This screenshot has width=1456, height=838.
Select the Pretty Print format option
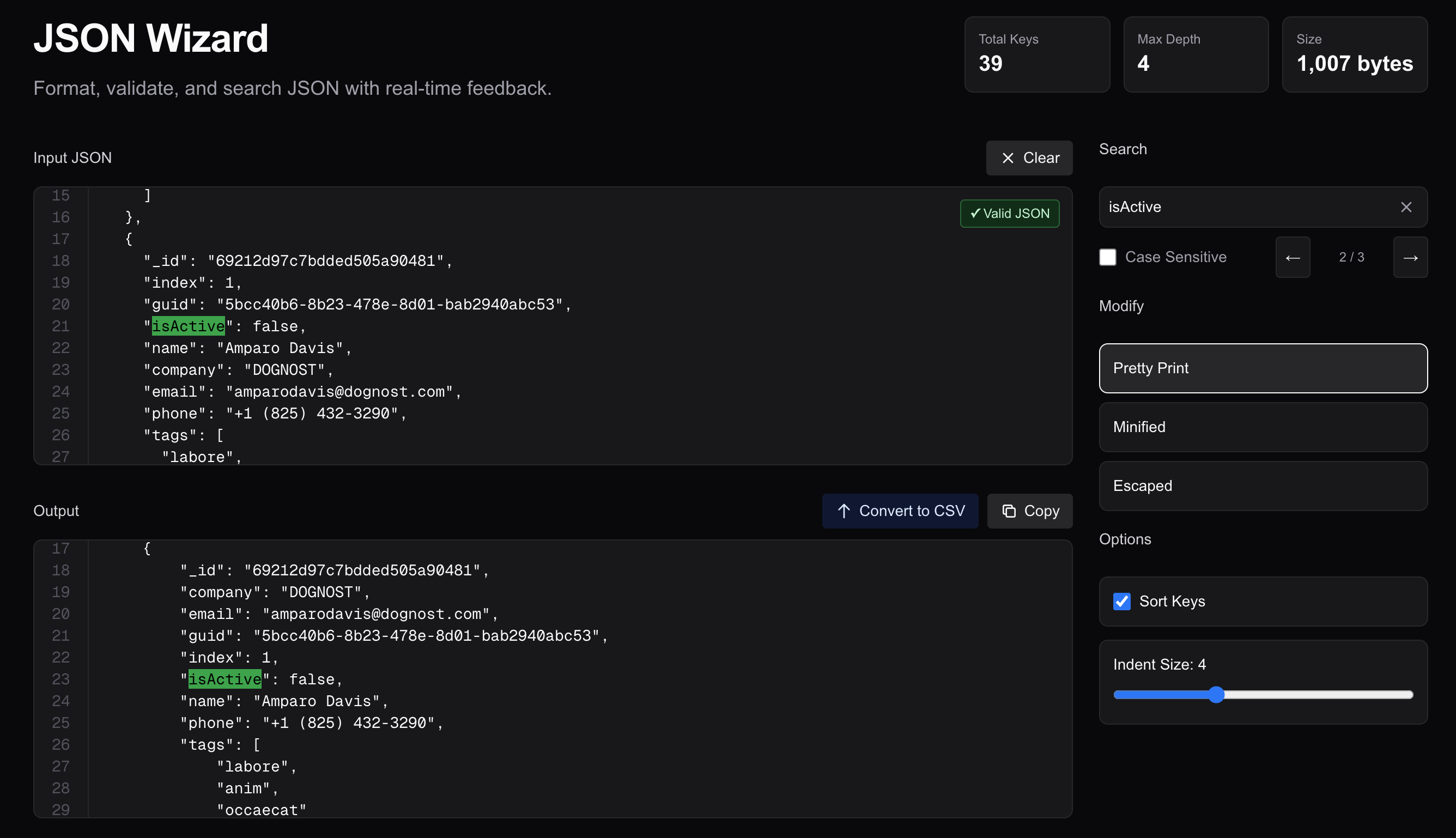tap(1263, 368)
